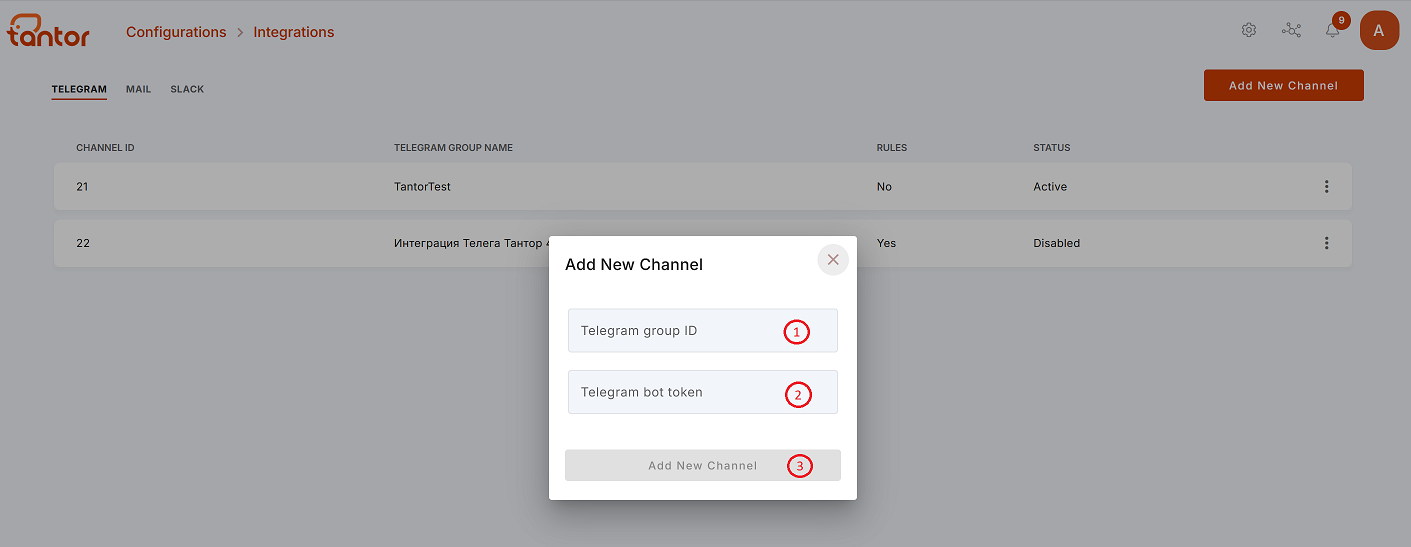The image size is (1411, 547).
Task: Open the cluster topology icon in header
Action: [1291, 30]
